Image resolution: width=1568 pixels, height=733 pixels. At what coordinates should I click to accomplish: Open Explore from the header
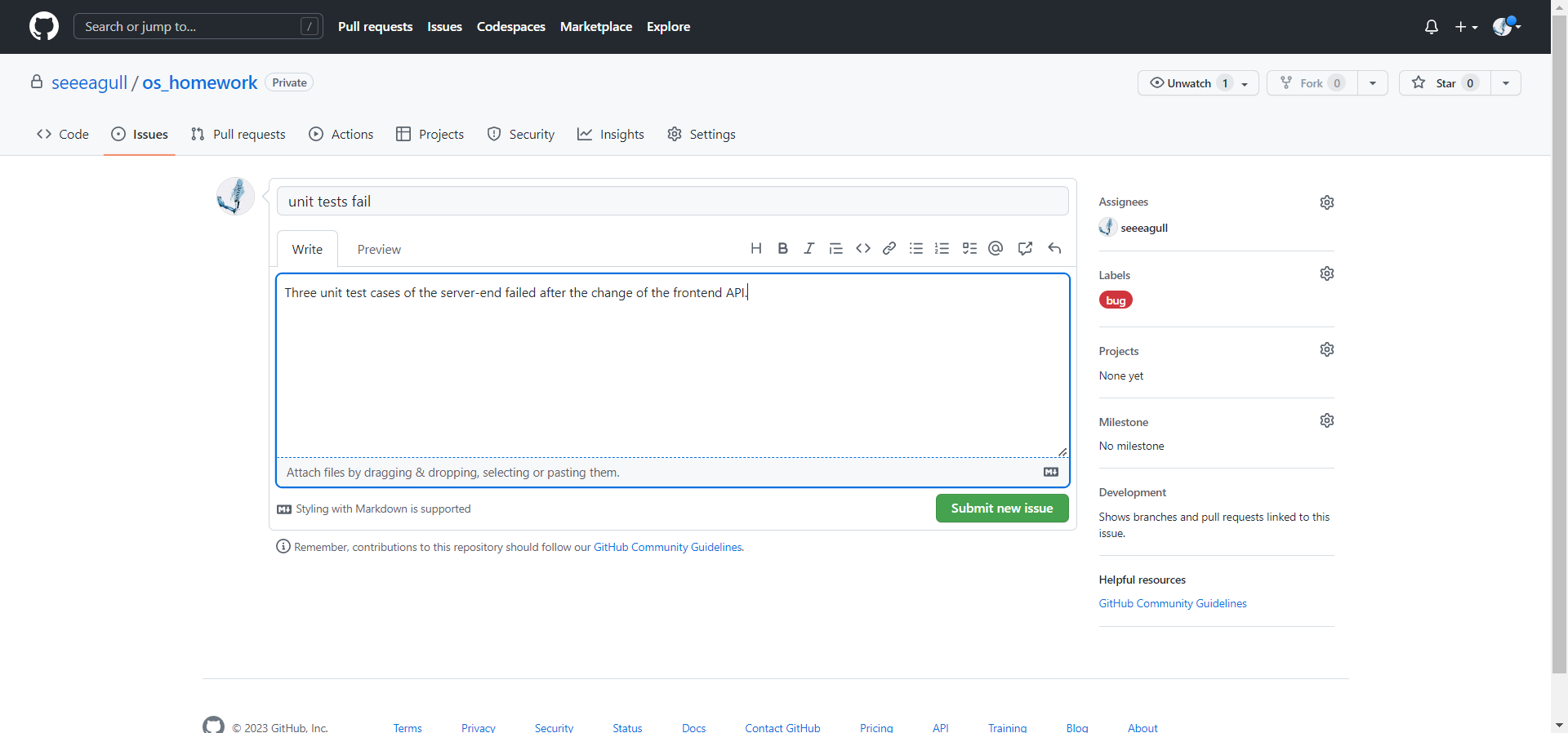pos(669,26)
